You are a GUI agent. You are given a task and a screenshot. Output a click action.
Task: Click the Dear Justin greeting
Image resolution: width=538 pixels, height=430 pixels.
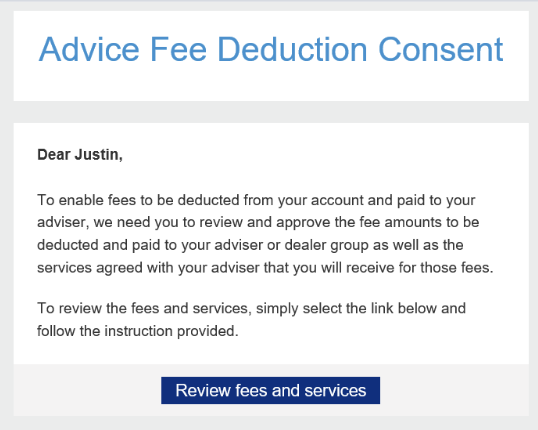tap(80, 155)
